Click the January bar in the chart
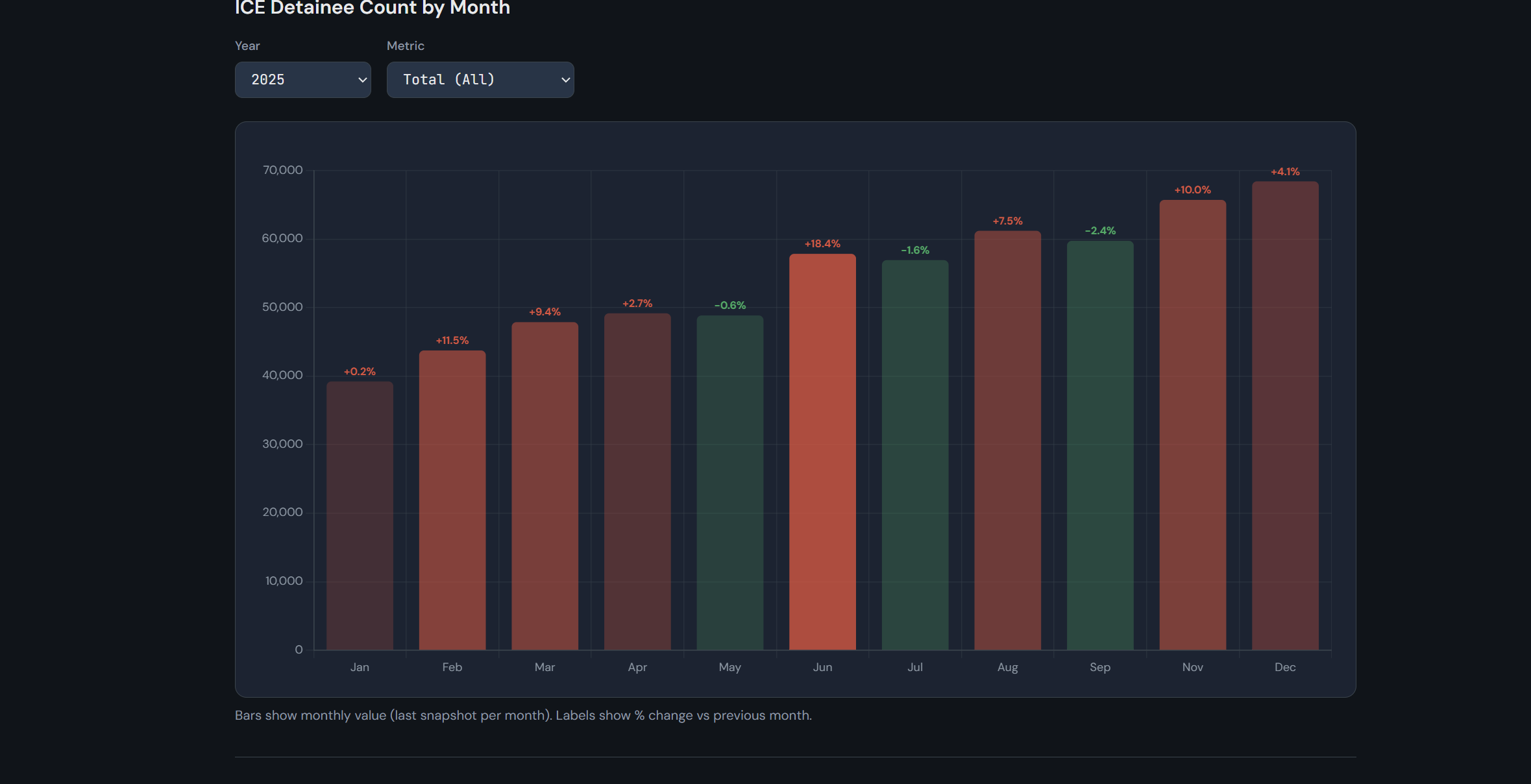Image resolution: width=1531 pixels, height=784 pixels. pyautogui.click(x=360, y=516)
